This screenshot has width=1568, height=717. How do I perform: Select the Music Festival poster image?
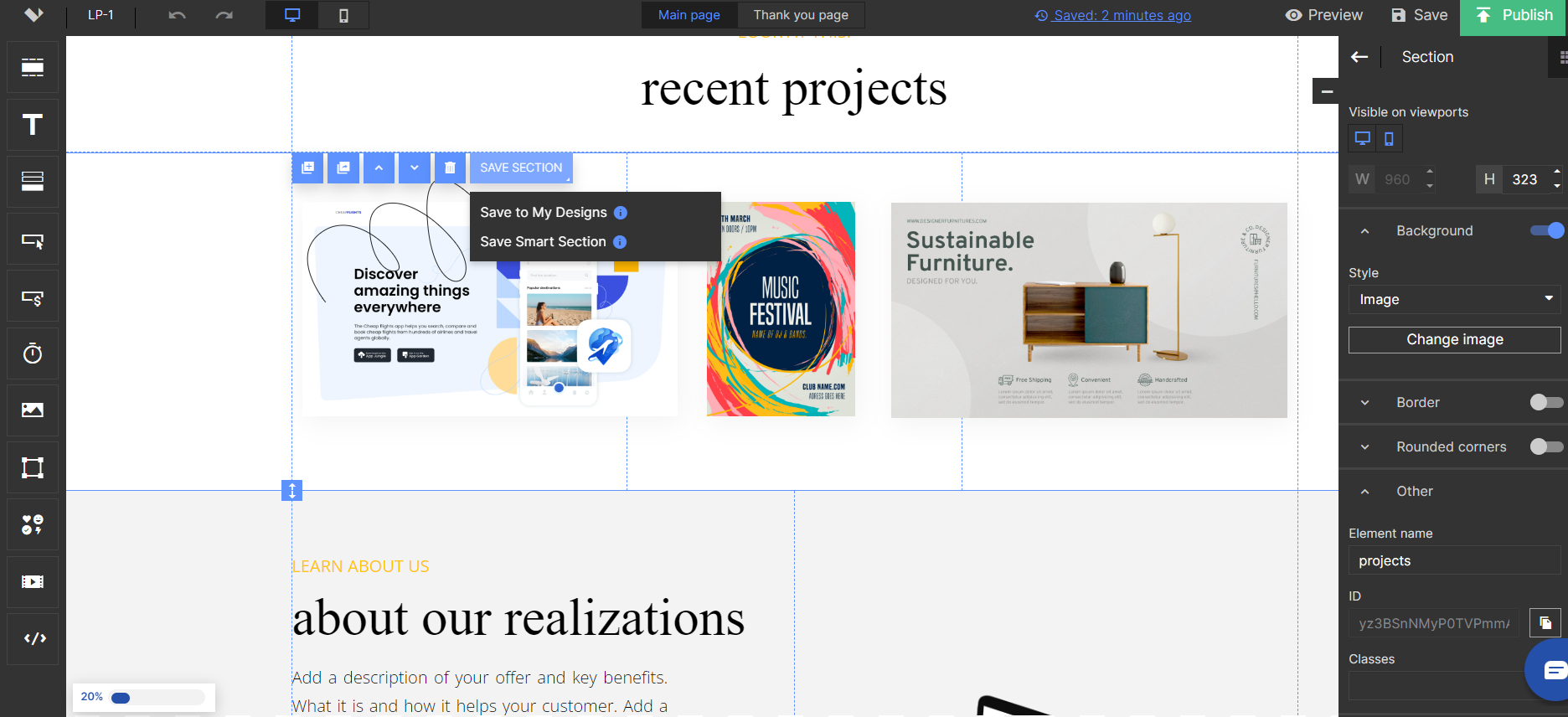click(x=781, y=309)
